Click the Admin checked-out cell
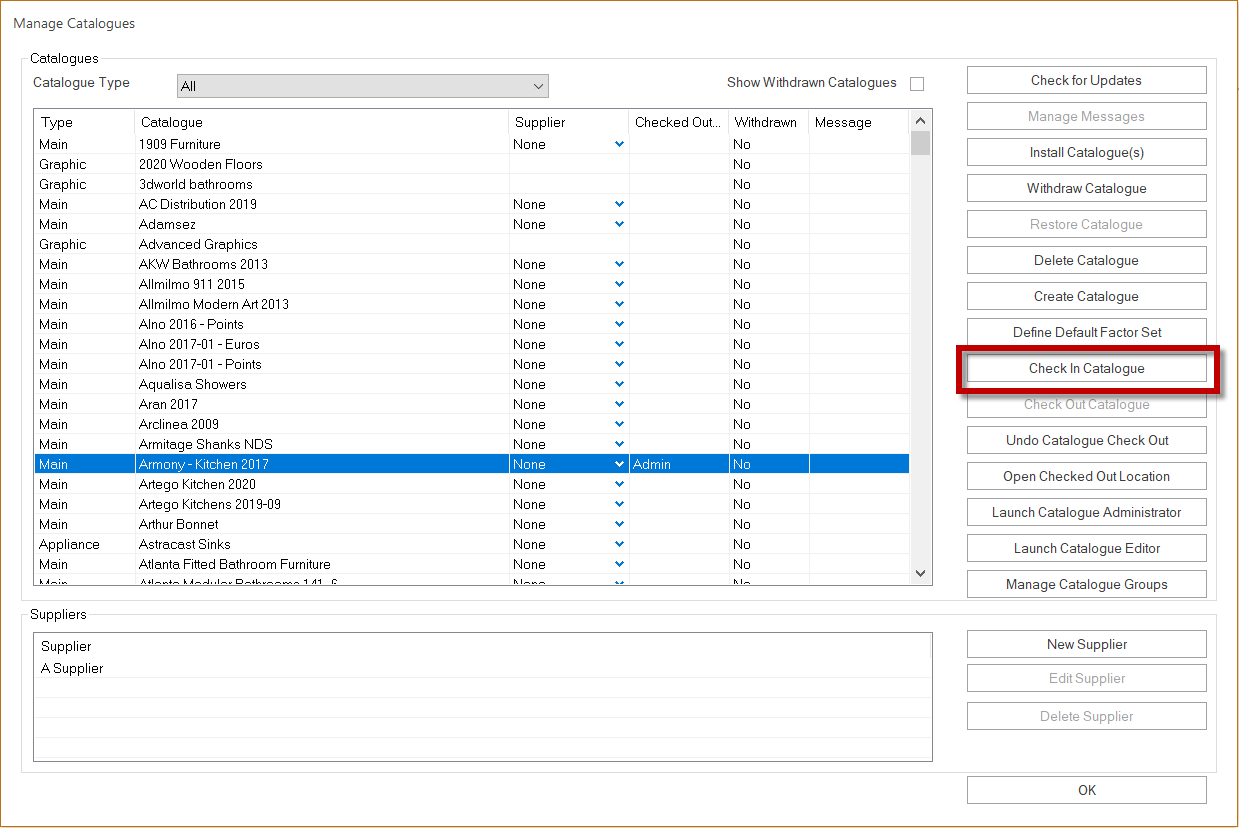This screenshot has width=1239, height=828. pos(679,464)
